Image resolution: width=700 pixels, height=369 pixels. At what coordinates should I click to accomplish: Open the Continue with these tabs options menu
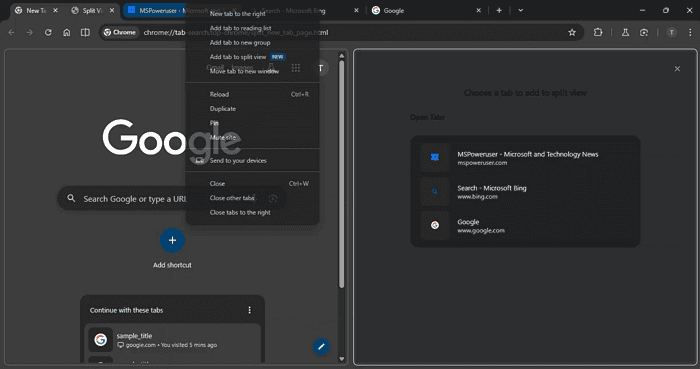[250, 310]
